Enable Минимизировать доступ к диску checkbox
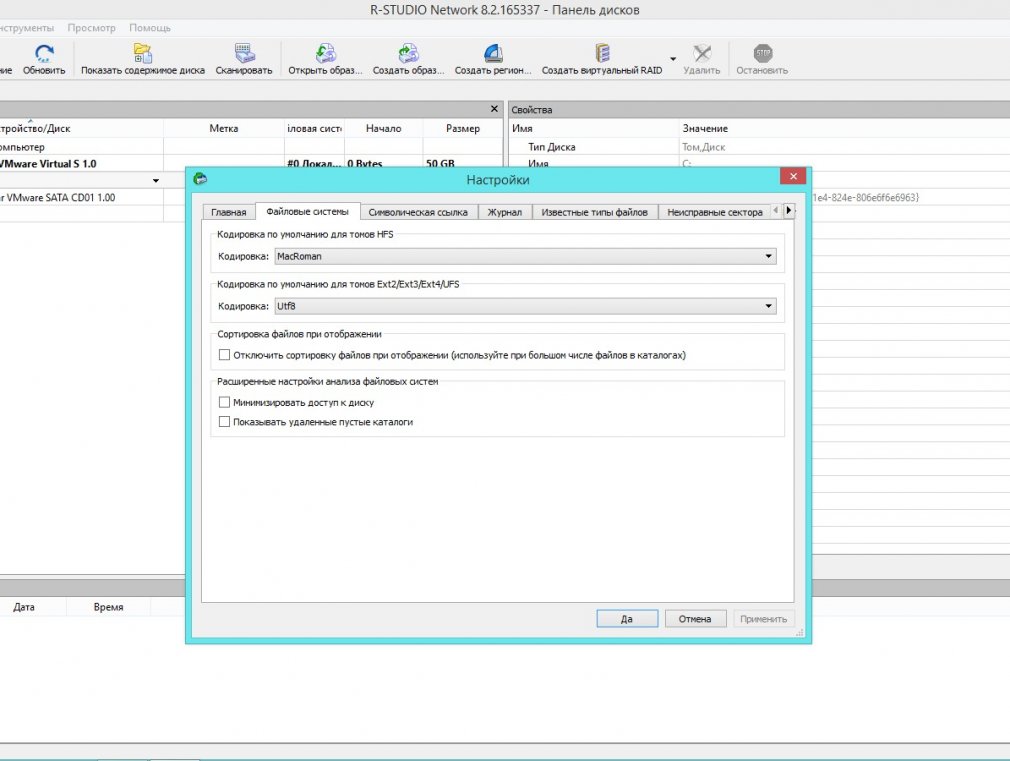 click(x=224, y=403)
